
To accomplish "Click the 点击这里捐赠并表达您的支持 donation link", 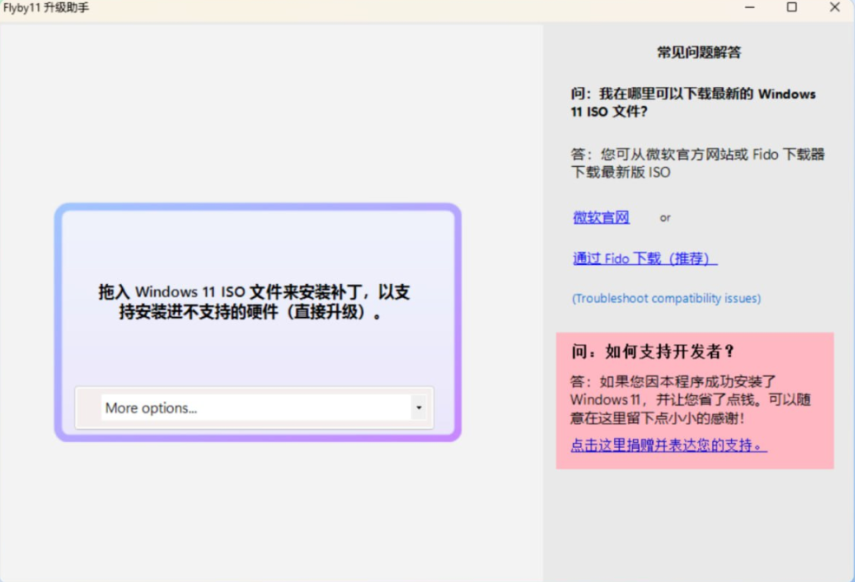I will pos(669,445).
